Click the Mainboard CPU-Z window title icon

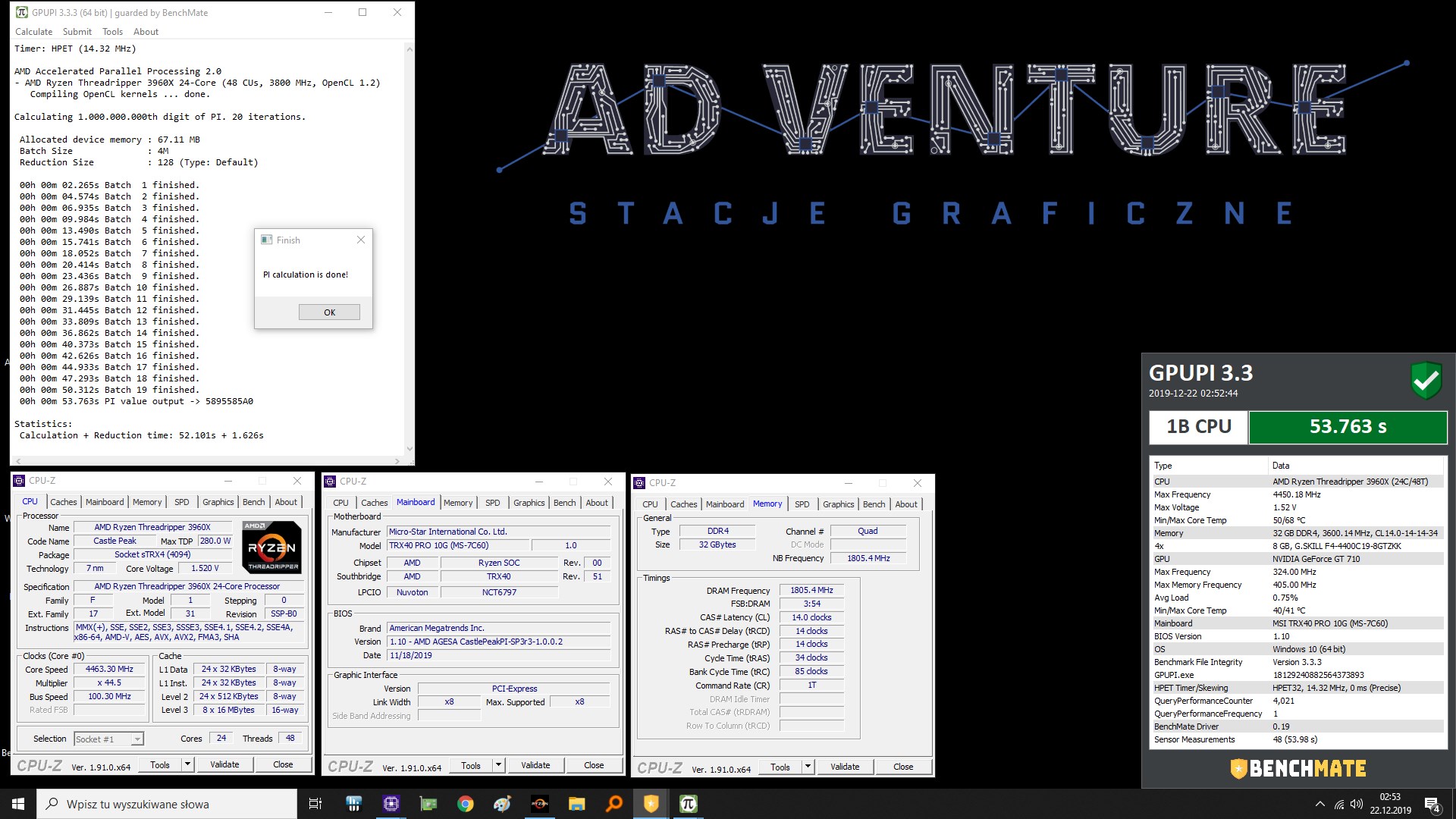pyautogui.click(x=330, y=482)
